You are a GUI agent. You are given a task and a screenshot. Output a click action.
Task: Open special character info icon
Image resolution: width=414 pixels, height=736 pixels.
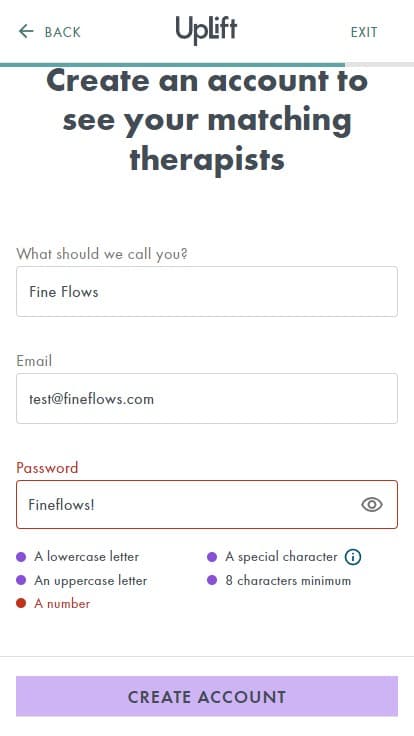pos(353,557)
